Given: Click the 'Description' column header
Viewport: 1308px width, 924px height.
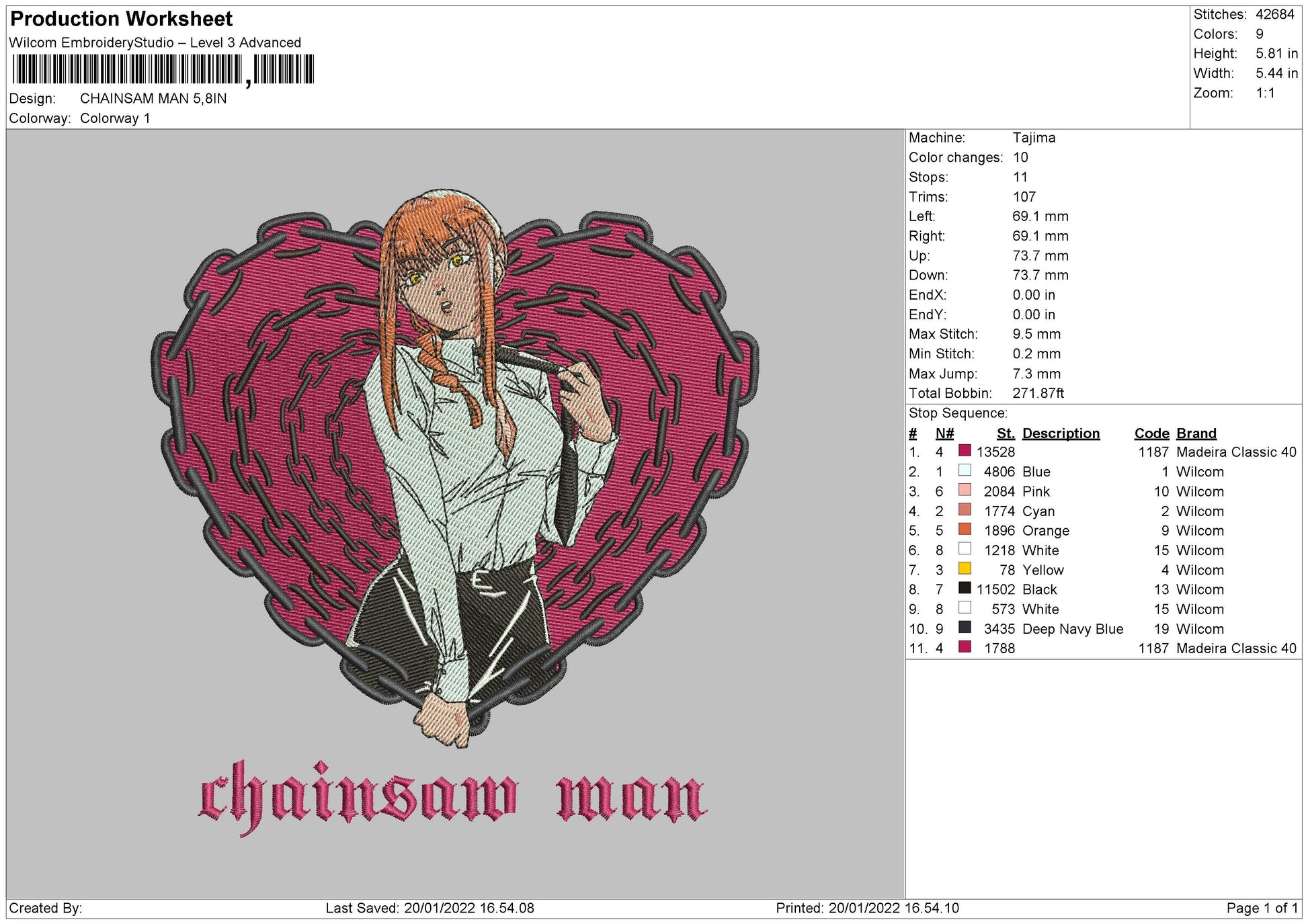Looking at the screenshot, I should pyautogui.click(x=1061, y=433).
